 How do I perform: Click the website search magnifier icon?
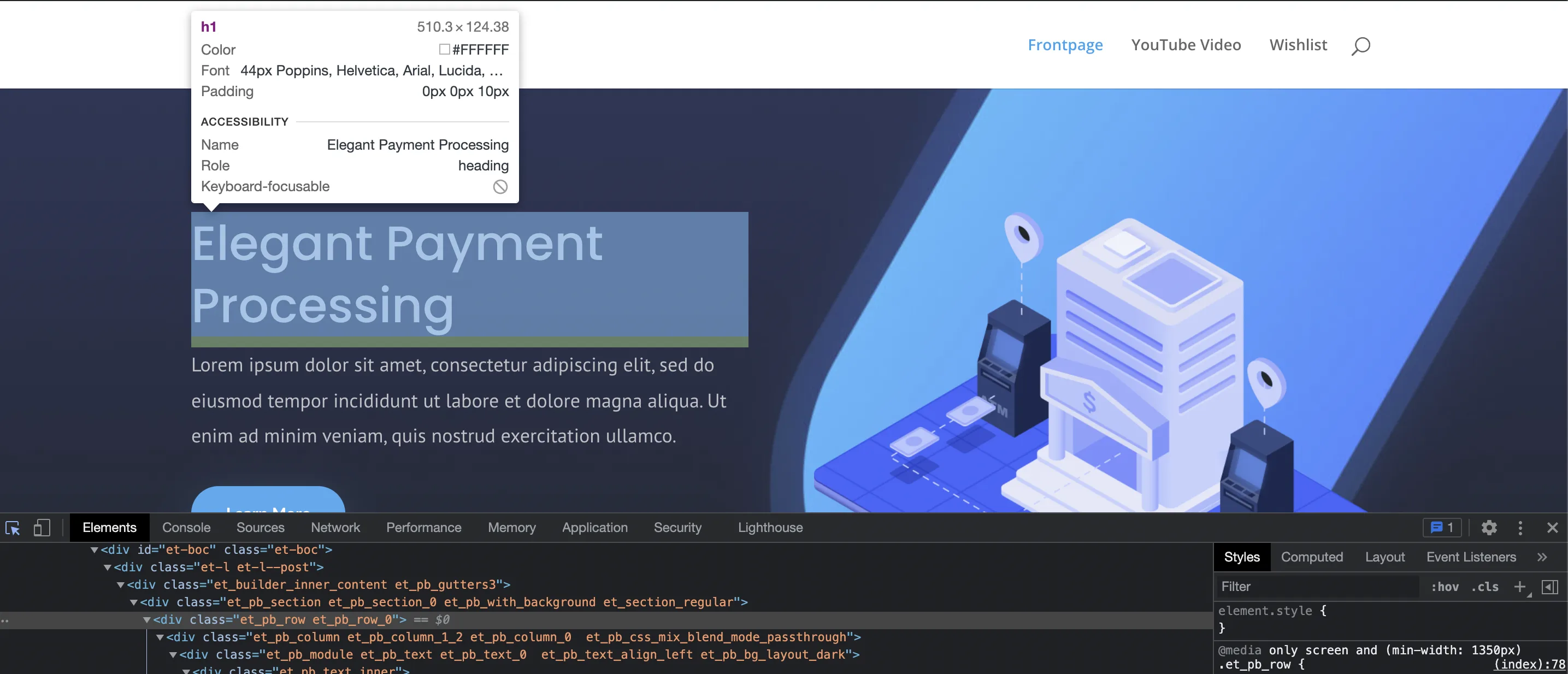tap(1360, 46)
